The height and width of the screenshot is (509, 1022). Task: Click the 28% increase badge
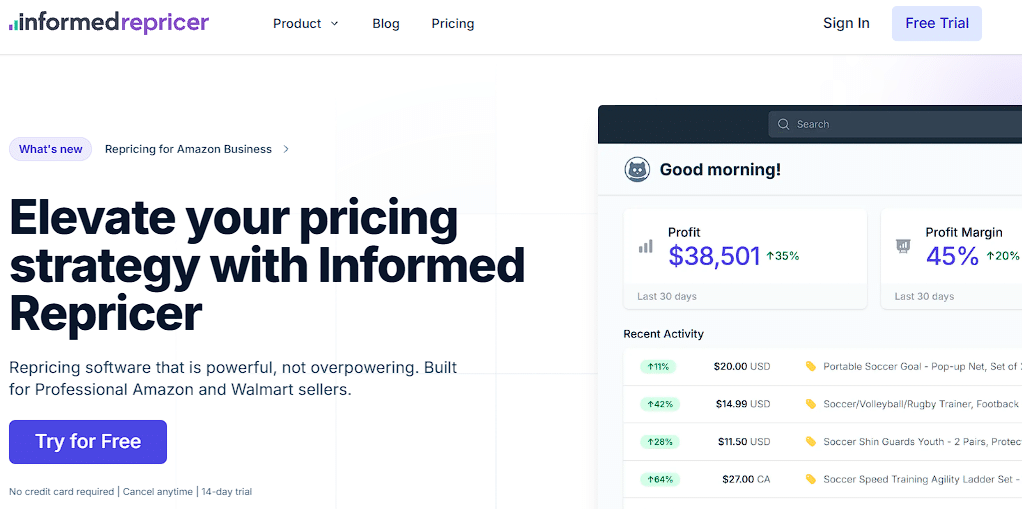[x=660, y=442]
